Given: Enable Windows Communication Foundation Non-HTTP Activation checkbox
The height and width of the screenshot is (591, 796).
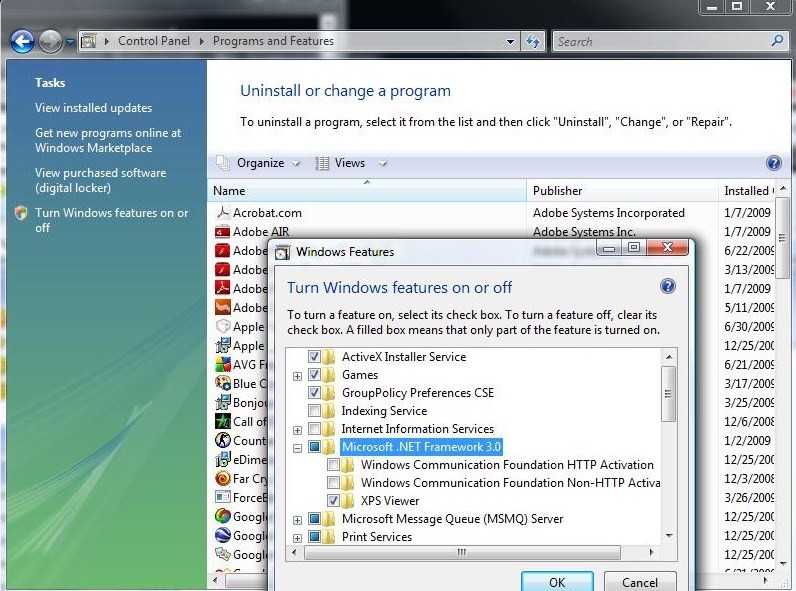Looking at the screenshot, I should [333, 482].
